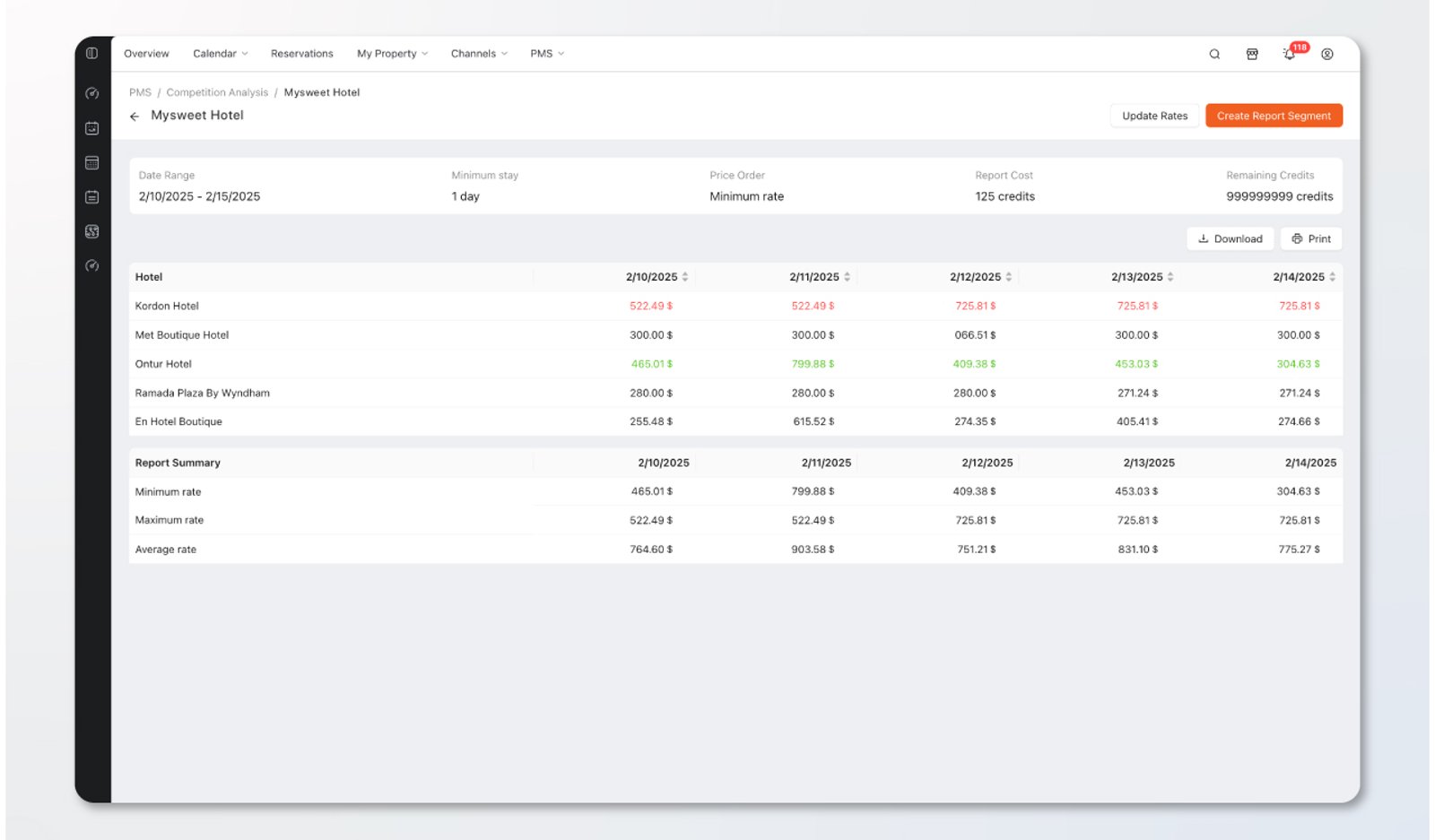Click the Download button
The width and height of the screenshot is (1435, 840).
pos(1231,238)
